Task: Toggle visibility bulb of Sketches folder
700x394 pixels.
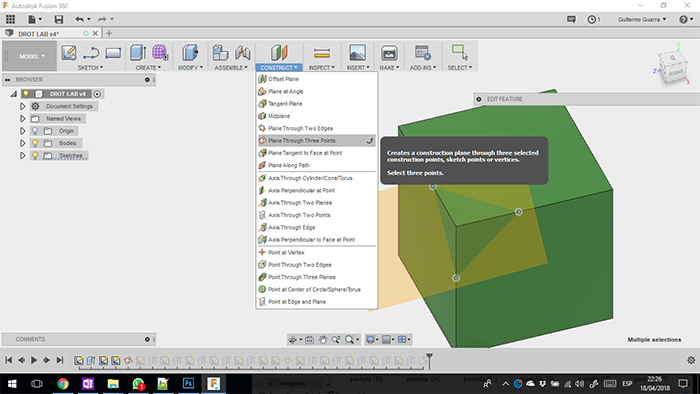Action: (35, 156)
